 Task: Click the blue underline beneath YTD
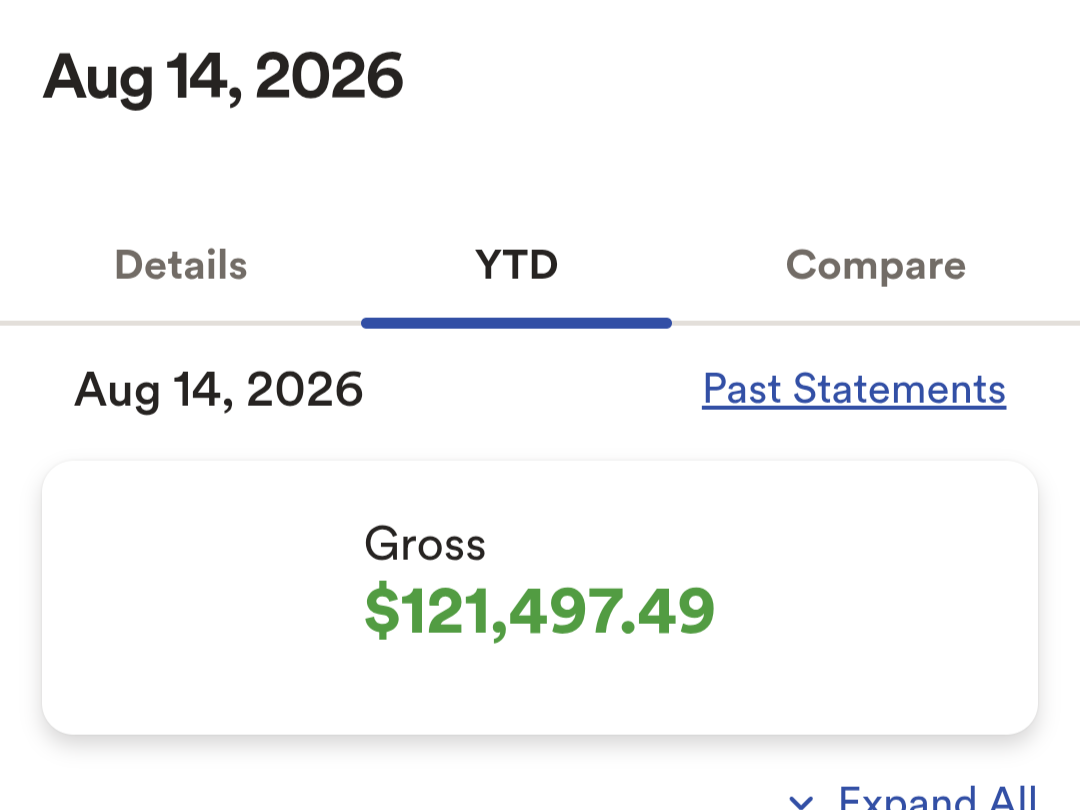pos(517,323)
